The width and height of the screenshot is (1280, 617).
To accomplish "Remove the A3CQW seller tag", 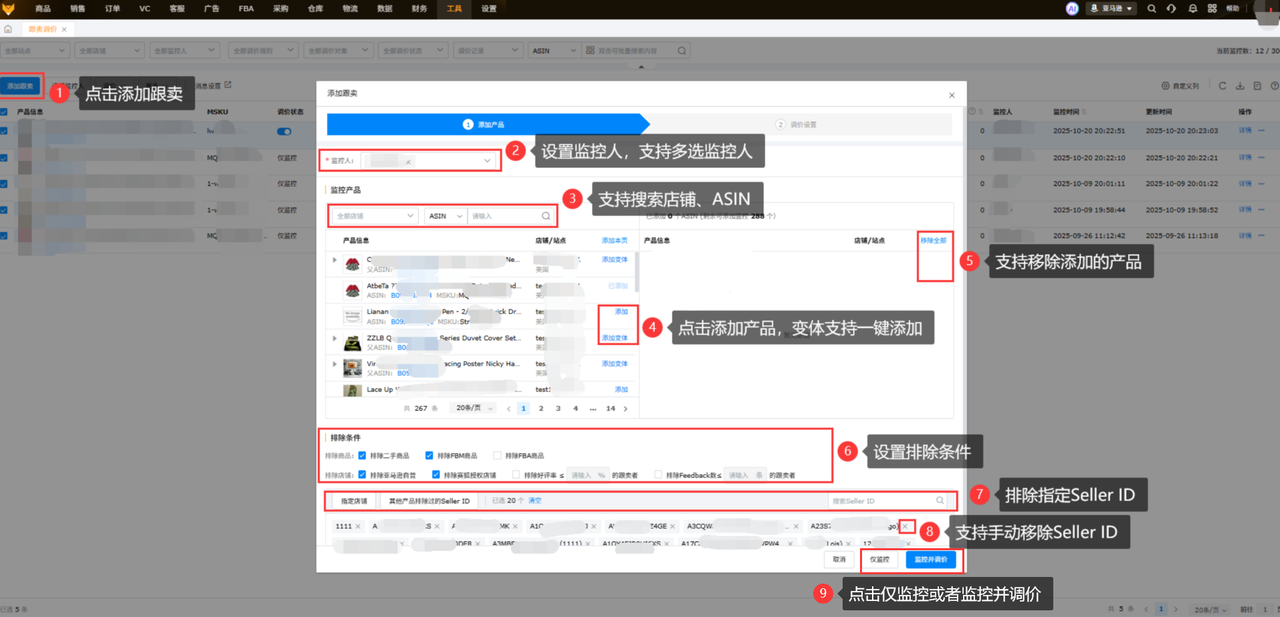I will click(794, 525).
